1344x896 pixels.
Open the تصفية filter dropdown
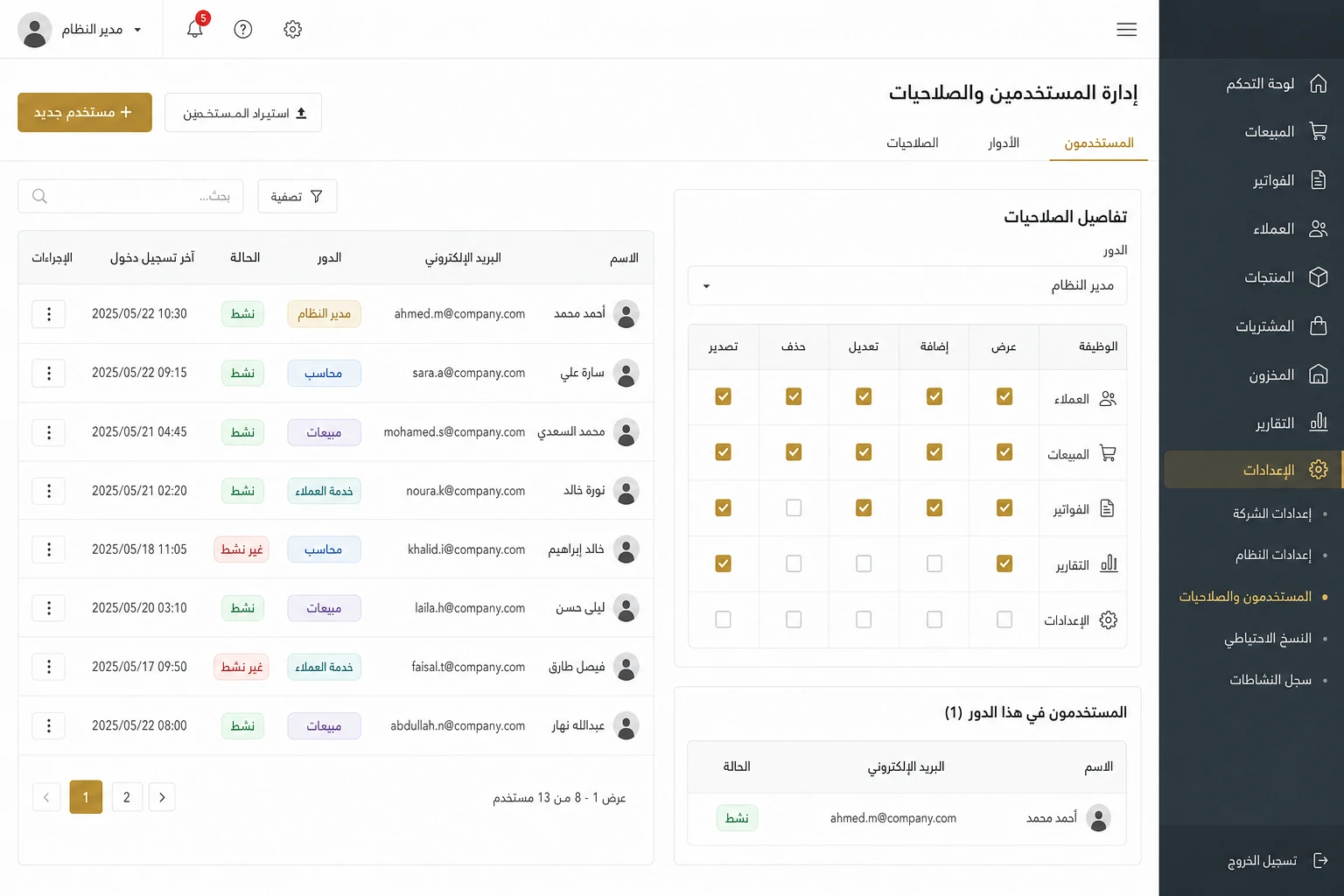[x=297, y=196]
